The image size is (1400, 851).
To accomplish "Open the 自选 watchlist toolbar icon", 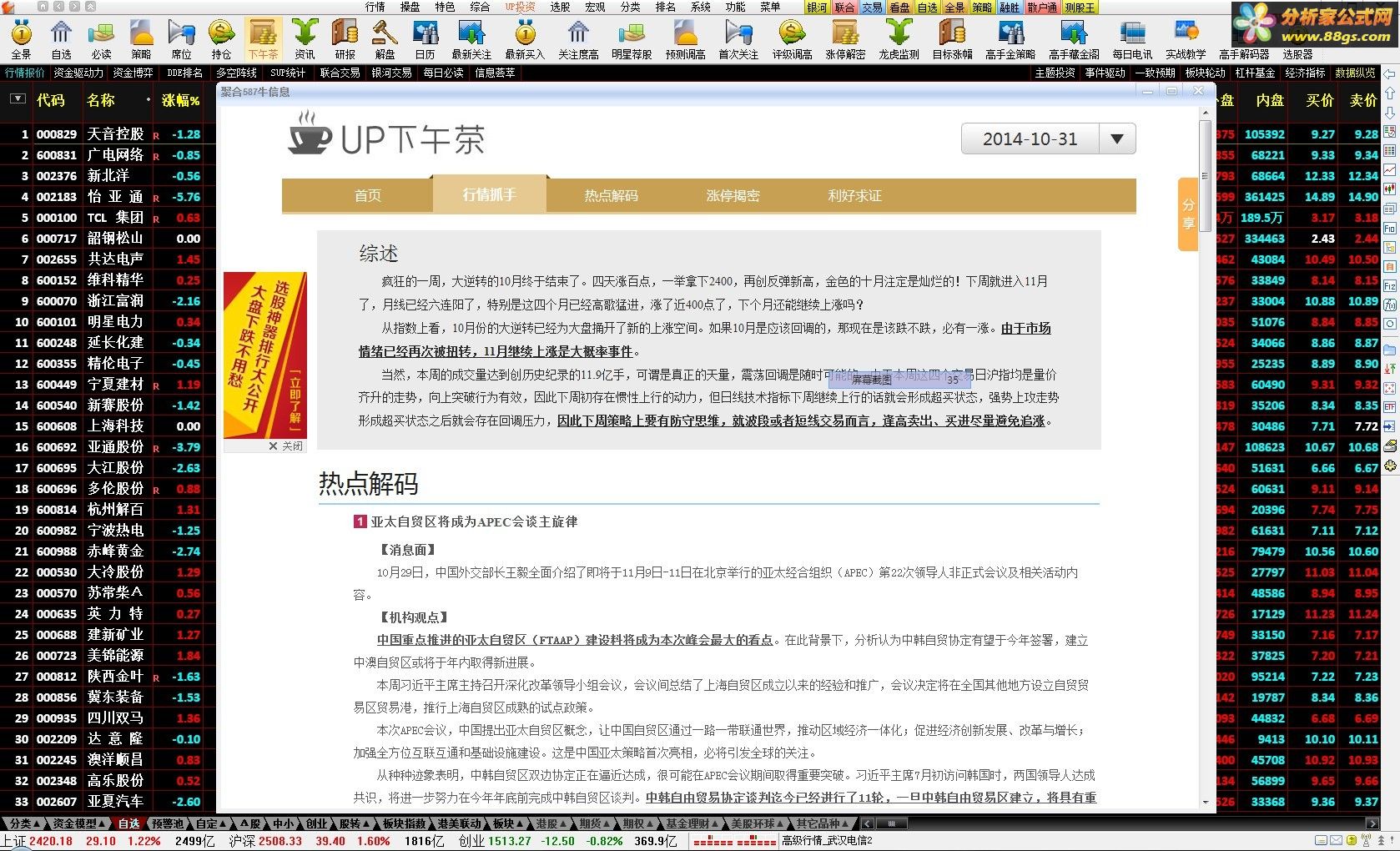I will click(x=61, y=39).
